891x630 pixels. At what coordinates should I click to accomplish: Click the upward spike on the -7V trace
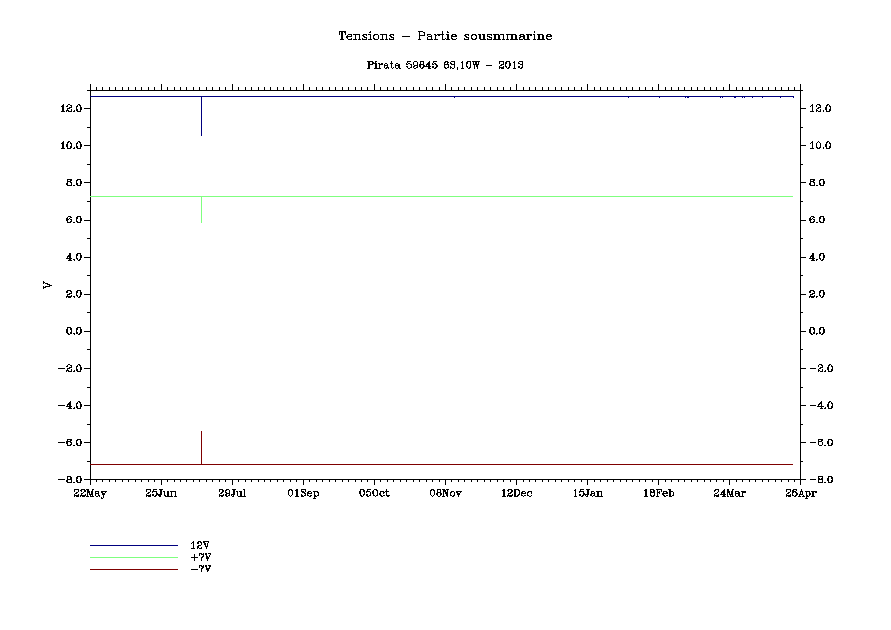202,446
